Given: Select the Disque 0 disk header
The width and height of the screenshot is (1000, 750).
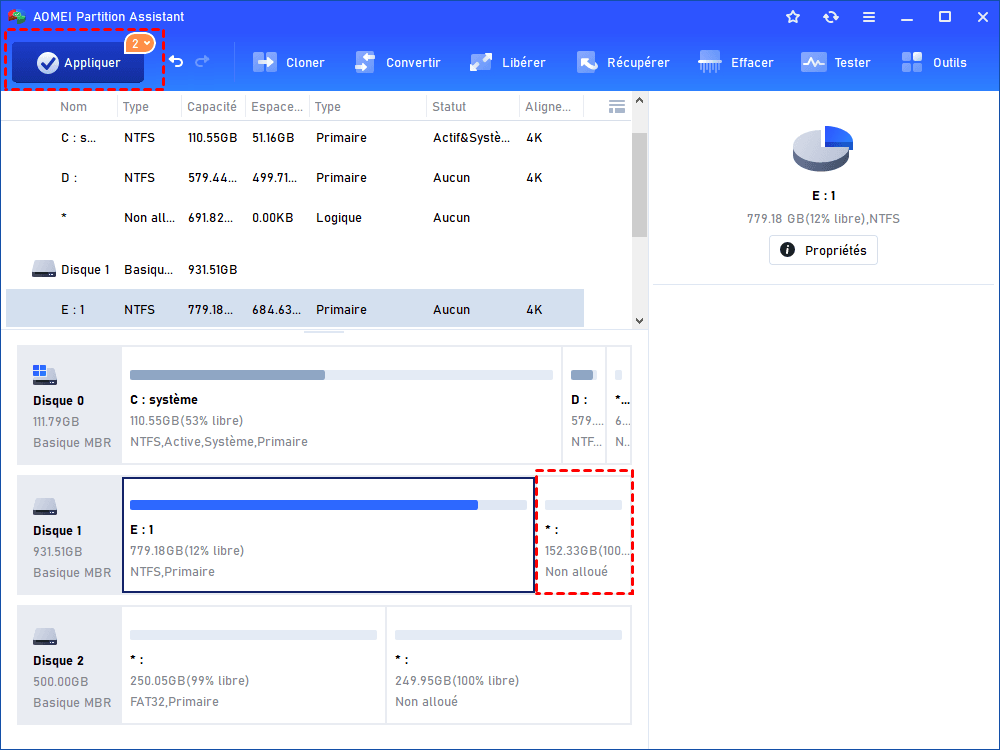Looking at the screenshot, I should pos(70,405).
